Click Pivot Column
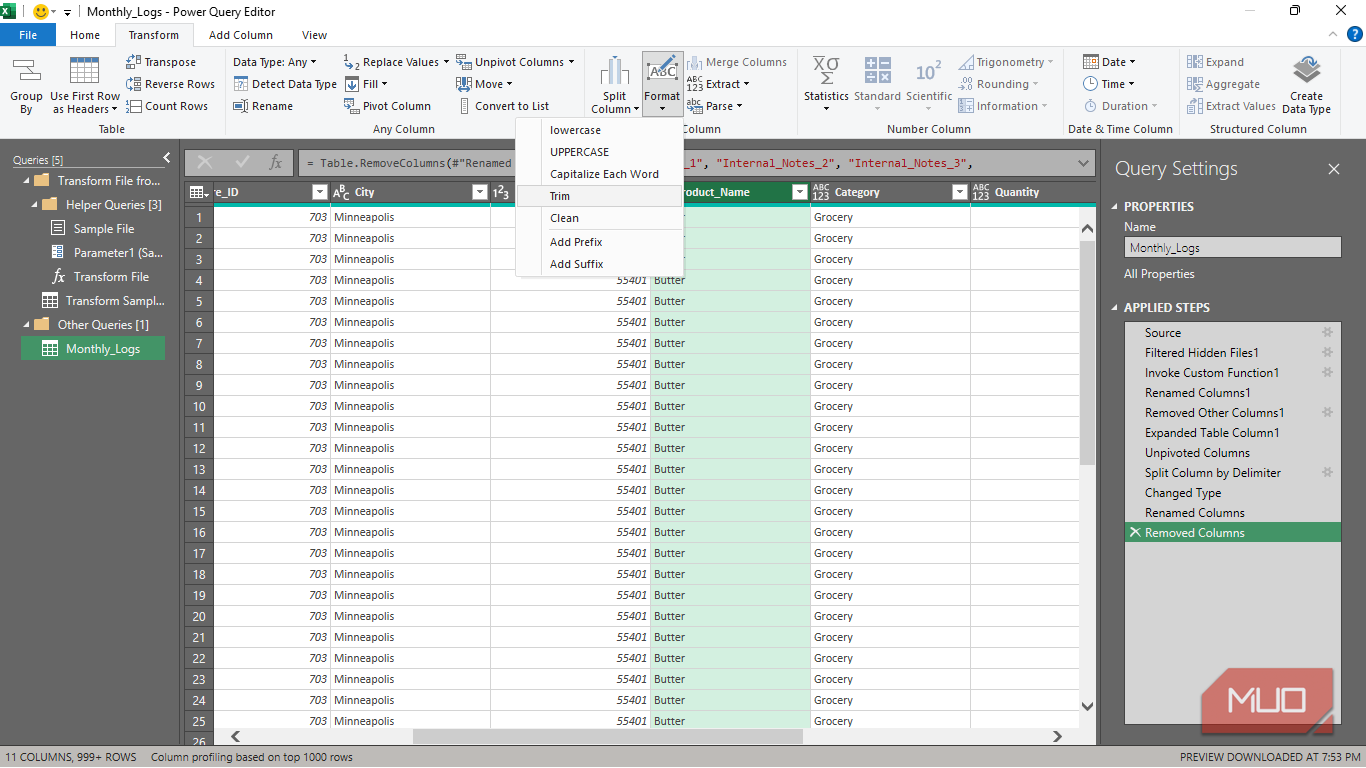 pos(387,106)
